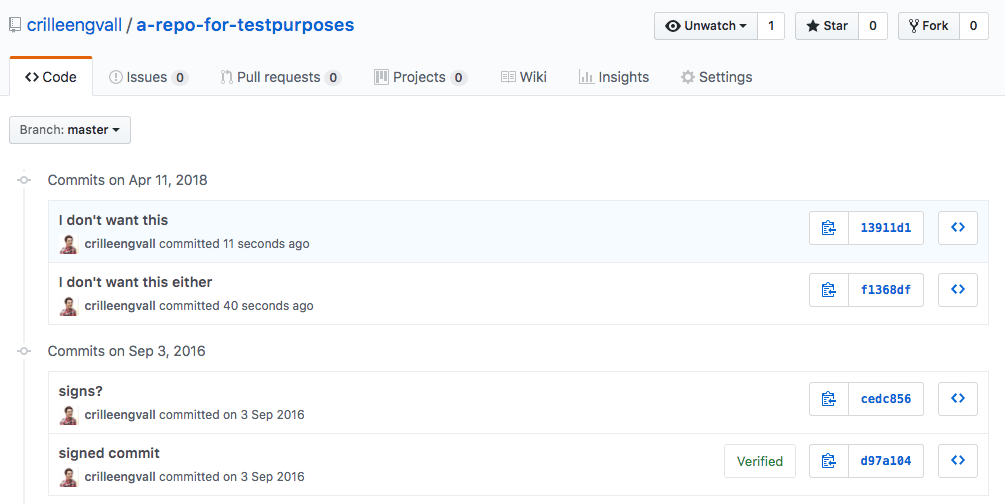Click author crilleengvall on '40 seconds ago' commit
The width and height of the screenshot is (1005, 504).
[120, 306]
